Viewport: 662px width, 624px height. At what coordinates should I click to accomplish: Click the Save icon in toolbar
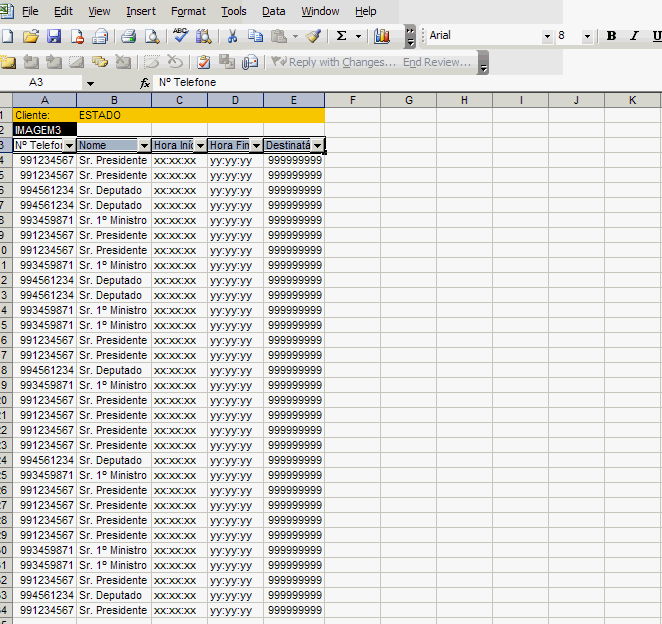click(x=54, y=36)
